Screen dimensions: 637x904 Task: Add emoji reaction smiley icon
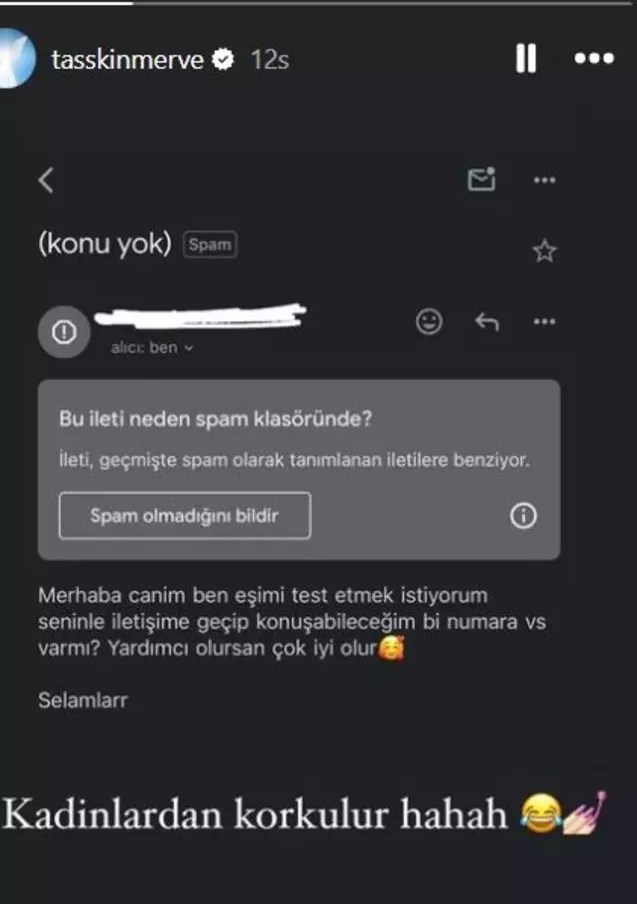[429, 321]
